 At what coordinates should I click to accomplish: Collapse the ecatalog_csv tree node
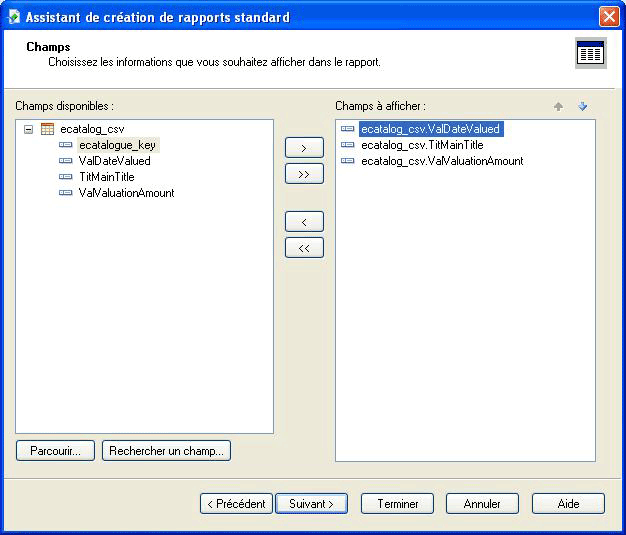[x=28, y=129]
